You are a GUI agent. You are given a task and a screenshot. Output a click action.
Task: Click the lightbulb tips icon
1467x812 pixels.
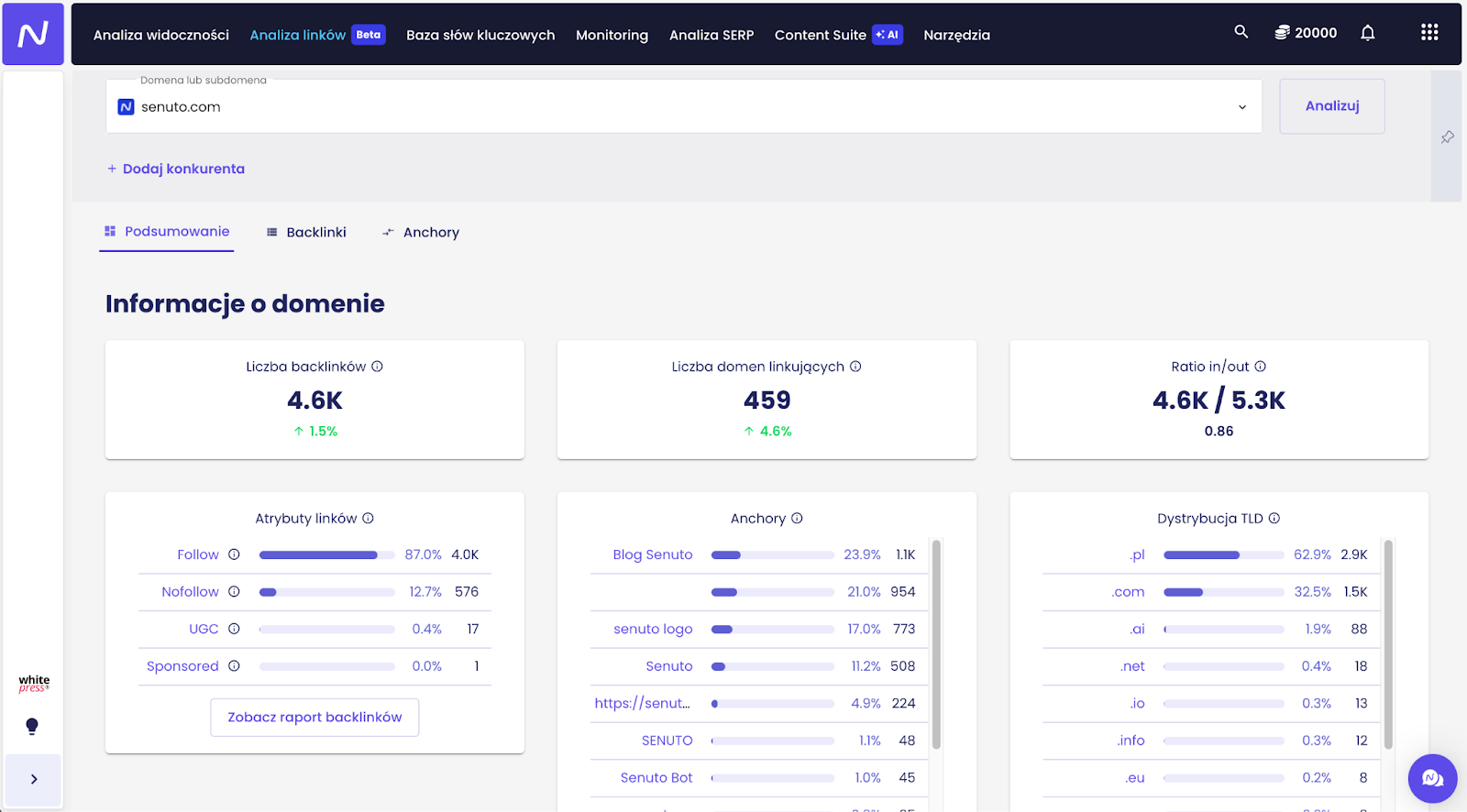pos(32,727)
